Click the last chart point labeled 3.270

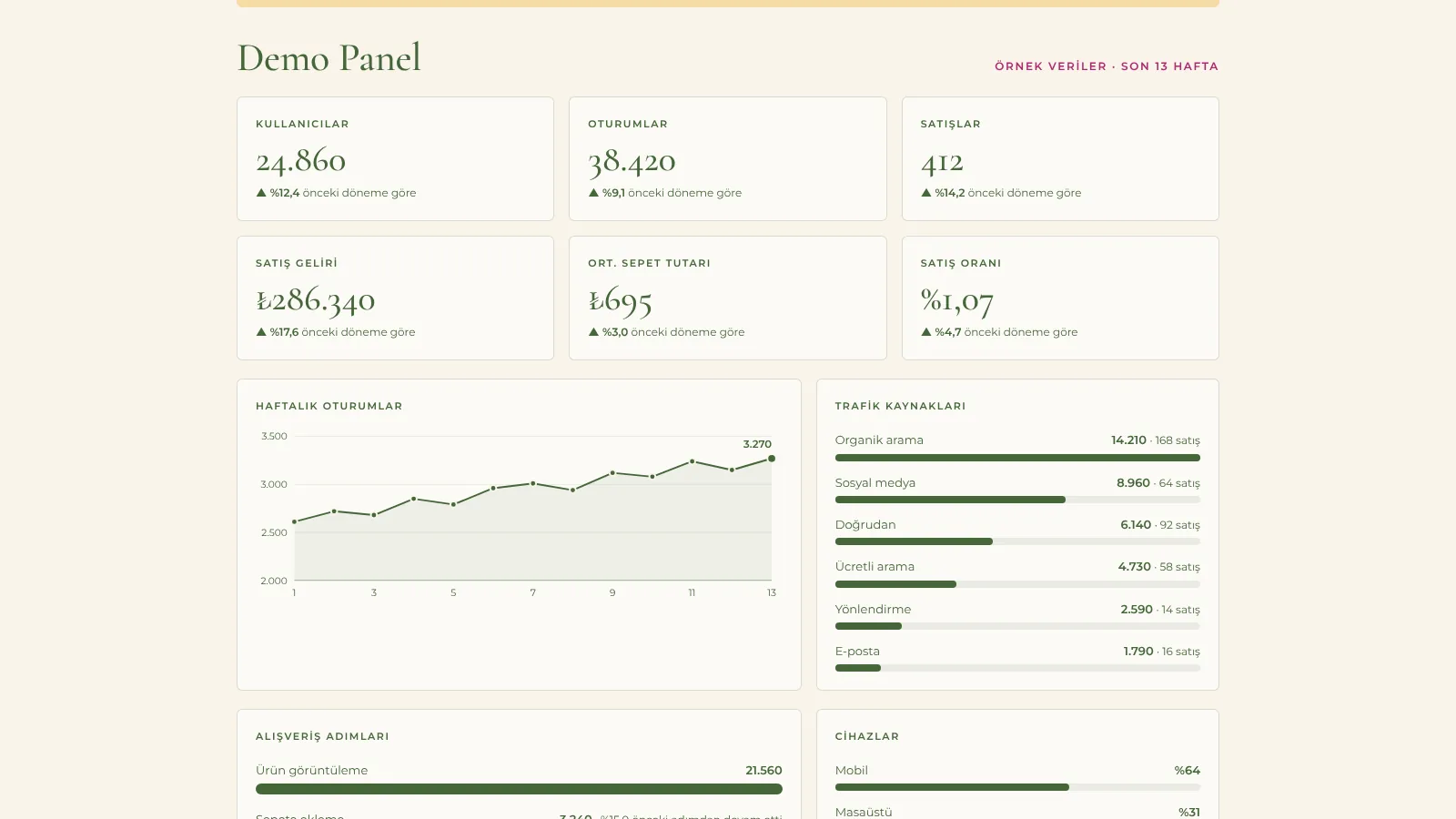coord(772,459)
